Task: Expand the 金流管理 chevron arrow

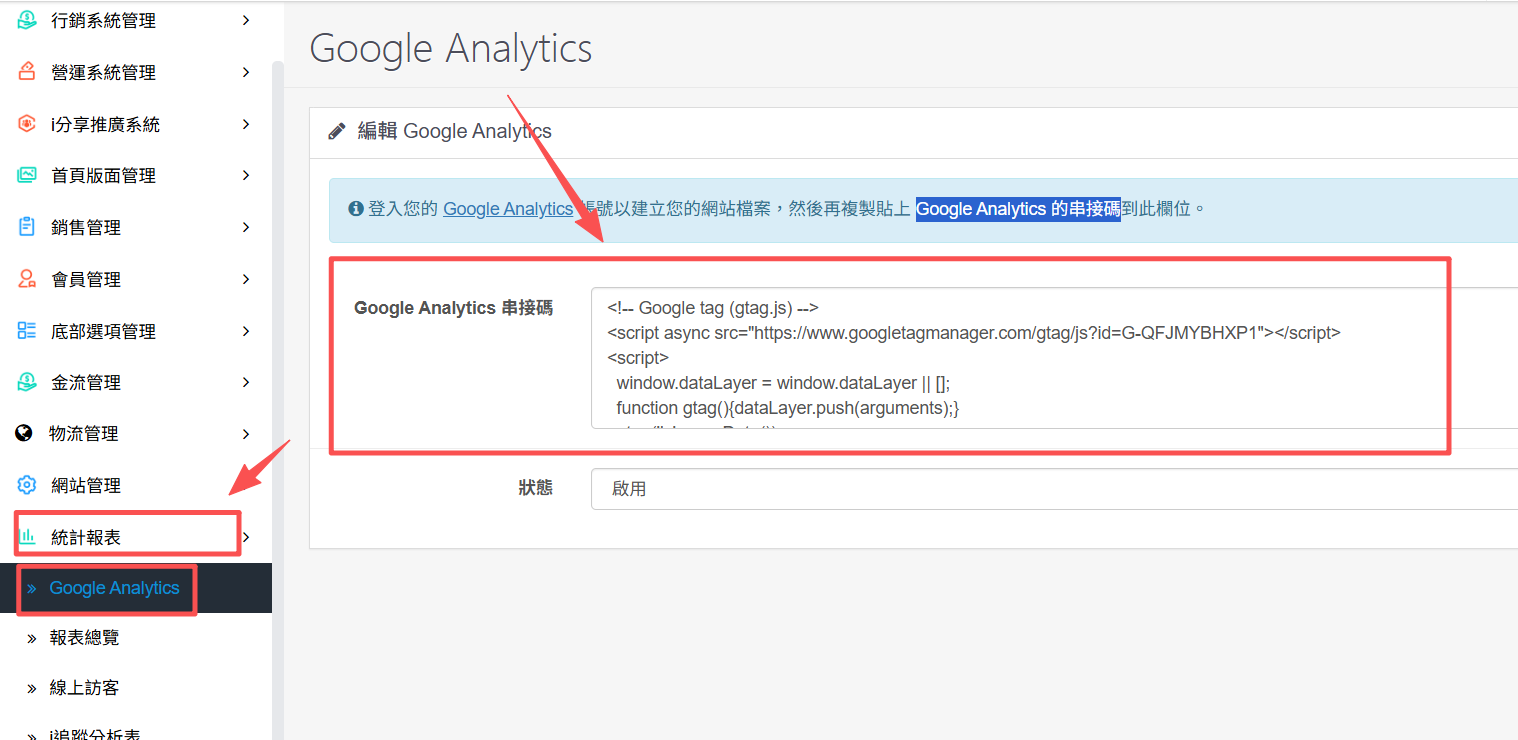Action: pyautogui.click(x=246, y=382)
